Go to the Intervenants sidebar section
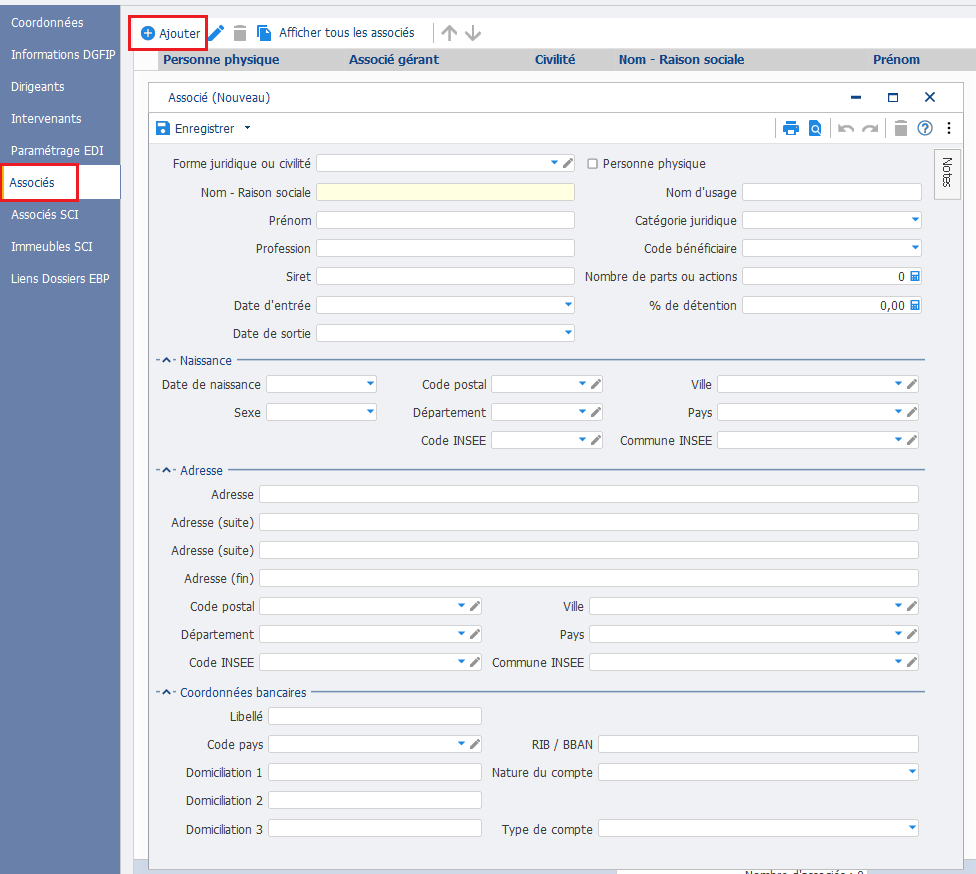The width and height of the screenshot is (976, 874). [x=46, y=118]
